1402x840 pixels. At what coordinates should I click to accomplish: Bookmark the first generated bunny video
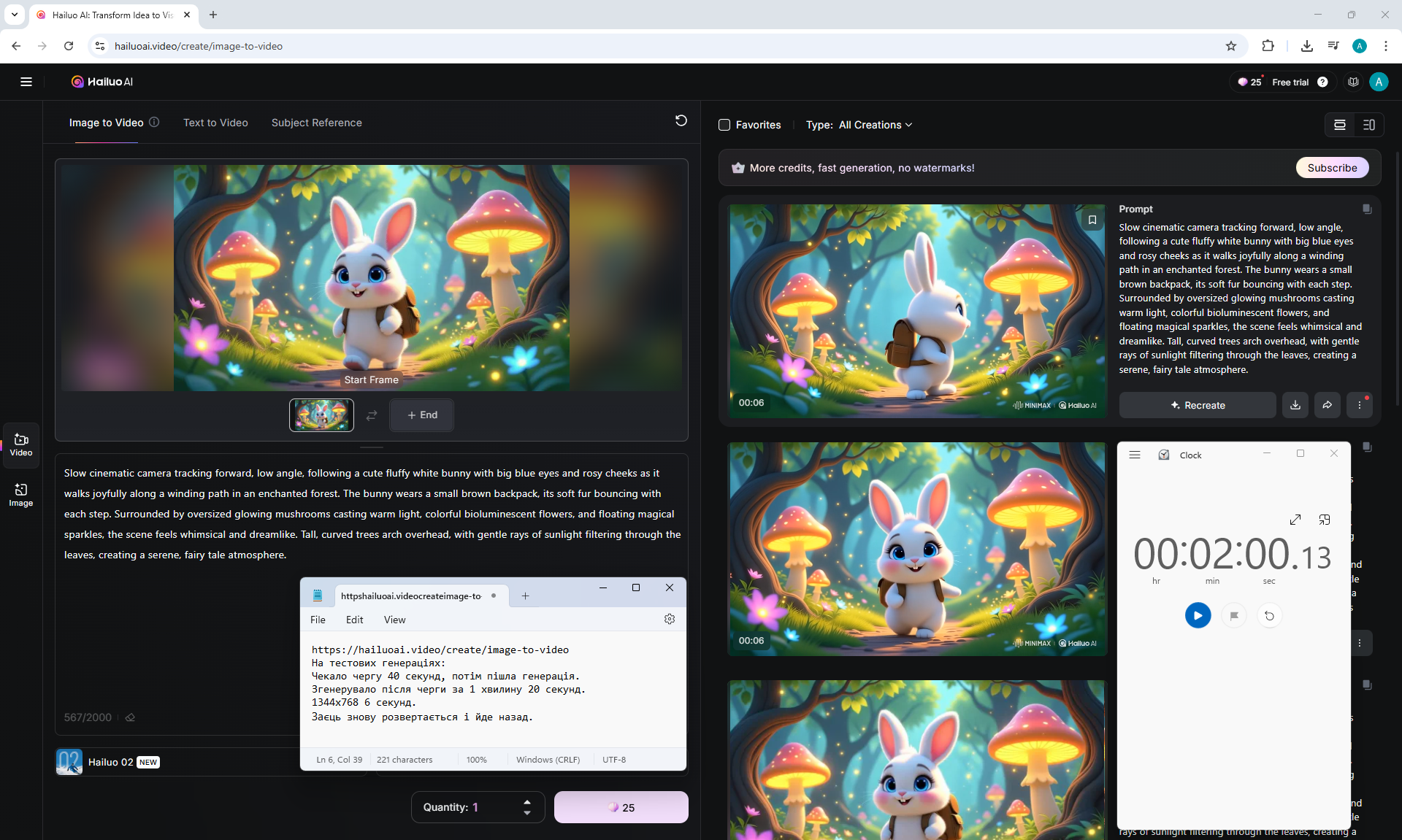[x=1092, y=220]
